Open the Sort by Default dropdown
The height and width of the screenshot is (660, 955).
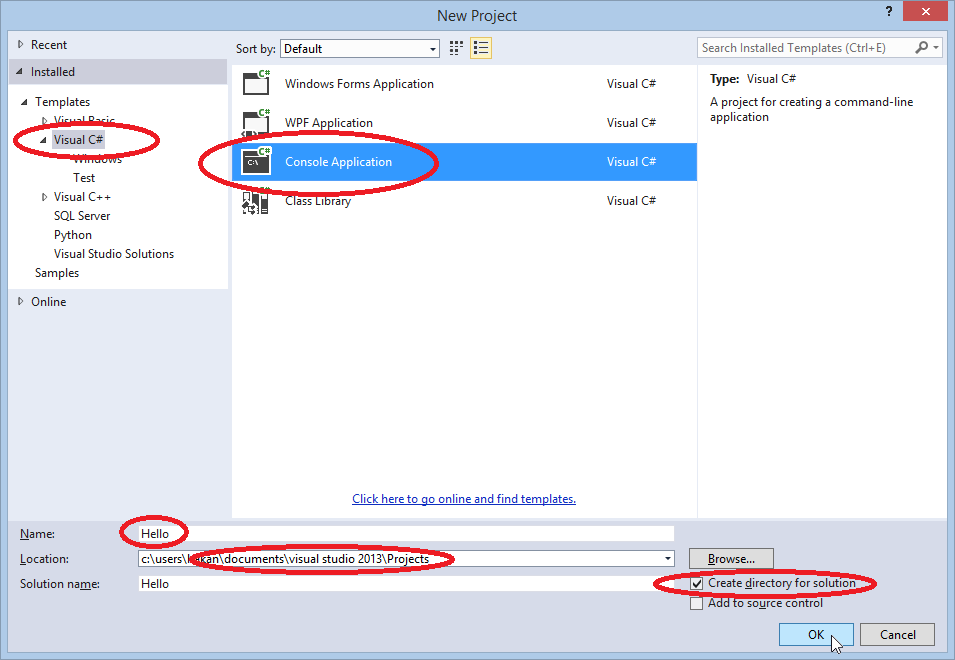coord(359,49)
